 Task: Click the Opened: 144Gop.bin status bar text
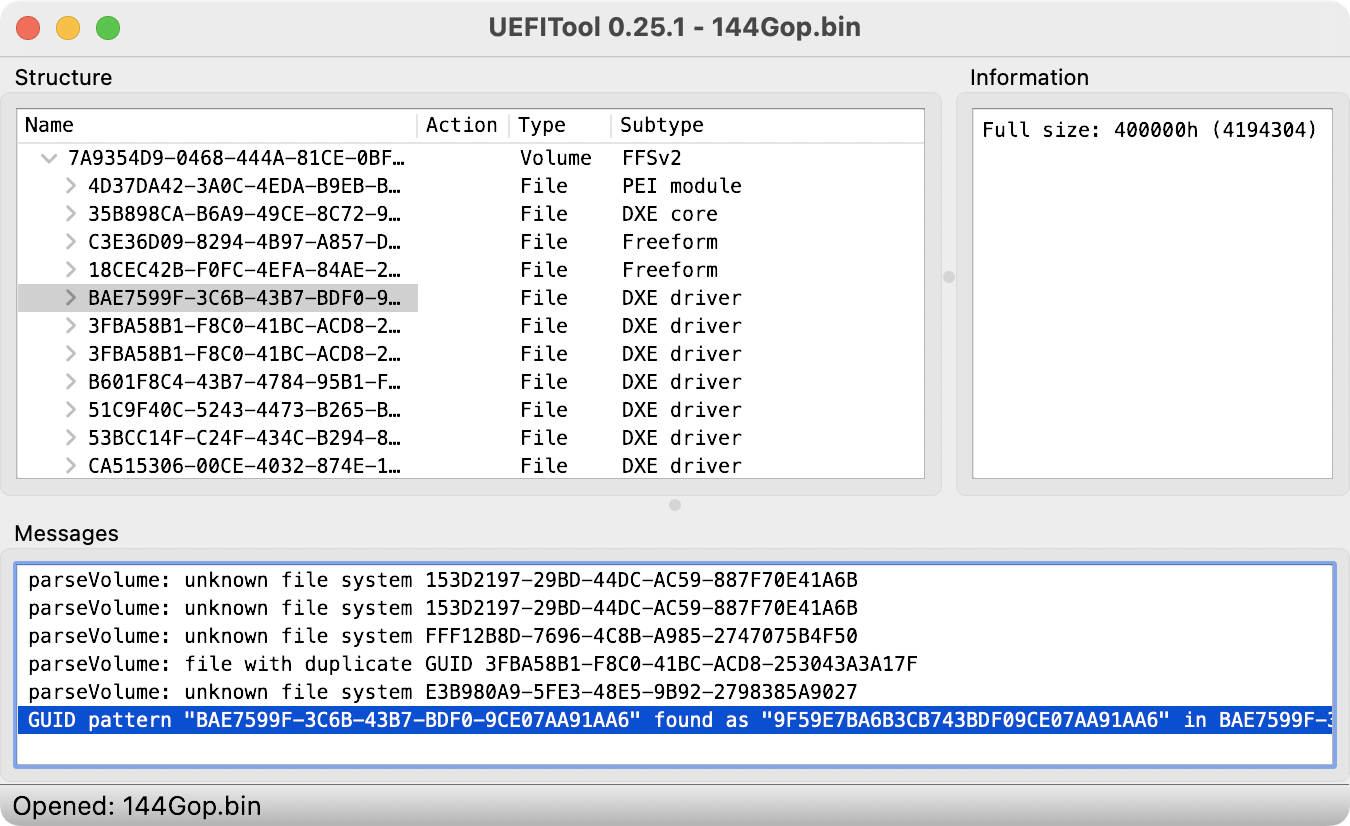tap(137, 806)
